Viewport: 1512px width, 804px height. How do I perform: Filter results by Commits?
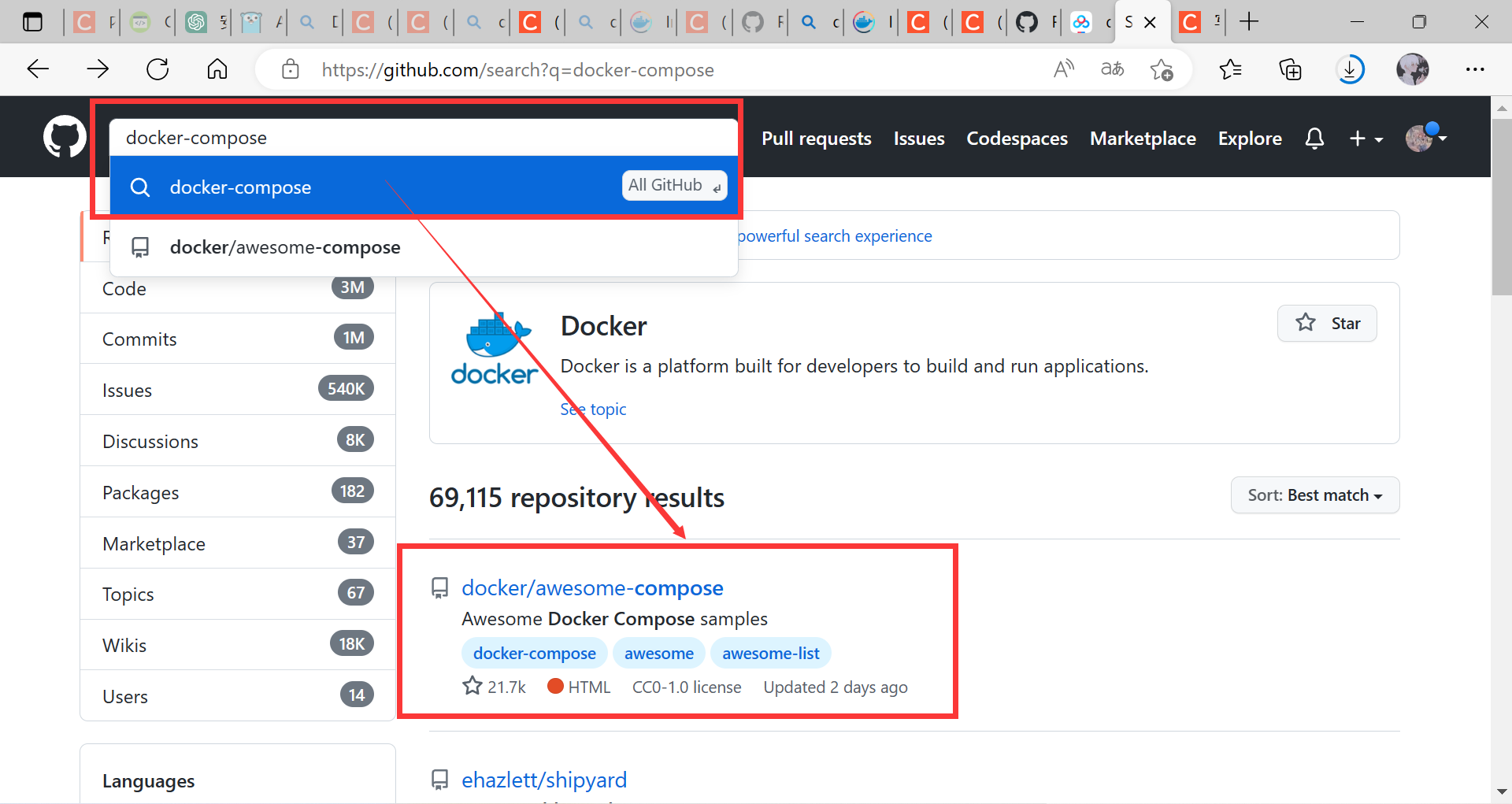pyautogui.click(x=238, y=339)
